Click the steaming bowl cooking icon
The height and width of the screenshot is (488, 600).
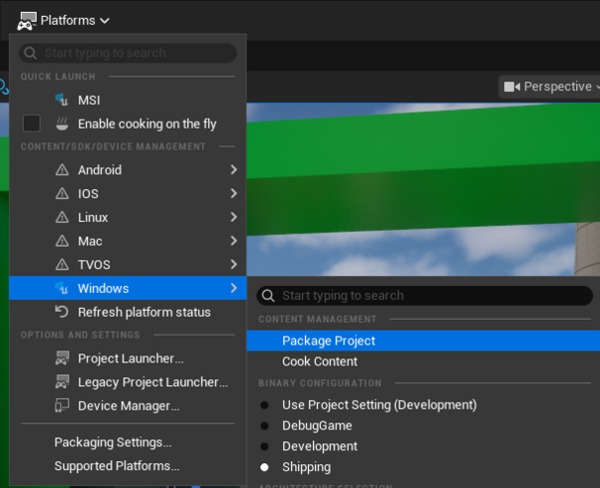coord(62,124)
